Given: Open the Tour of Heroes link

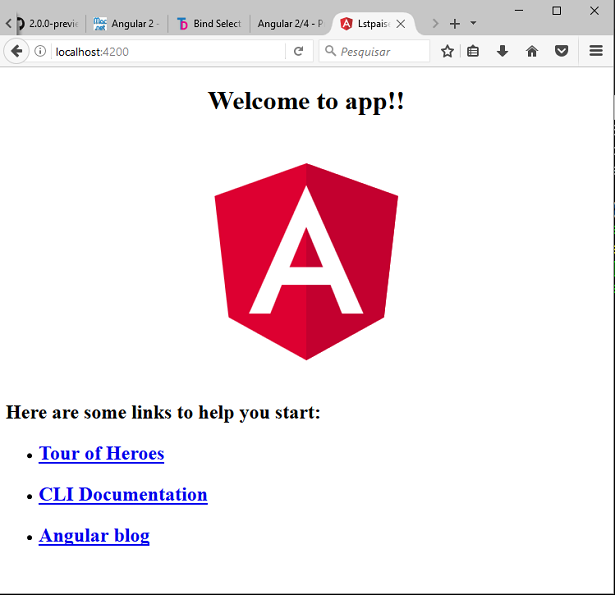Looking at the screenshot, I should coord(101,453).
